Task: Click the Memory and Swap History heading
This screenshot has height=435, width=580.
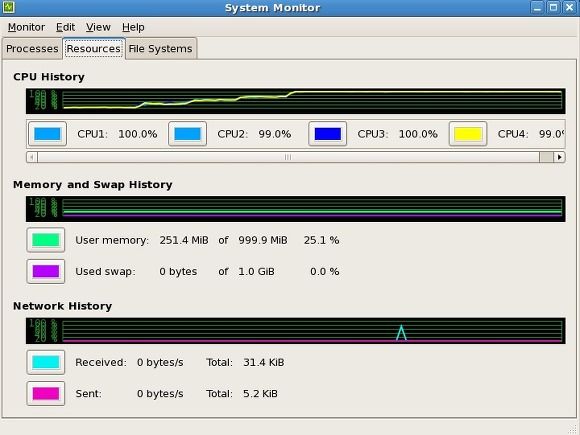Action: point(93,185)
